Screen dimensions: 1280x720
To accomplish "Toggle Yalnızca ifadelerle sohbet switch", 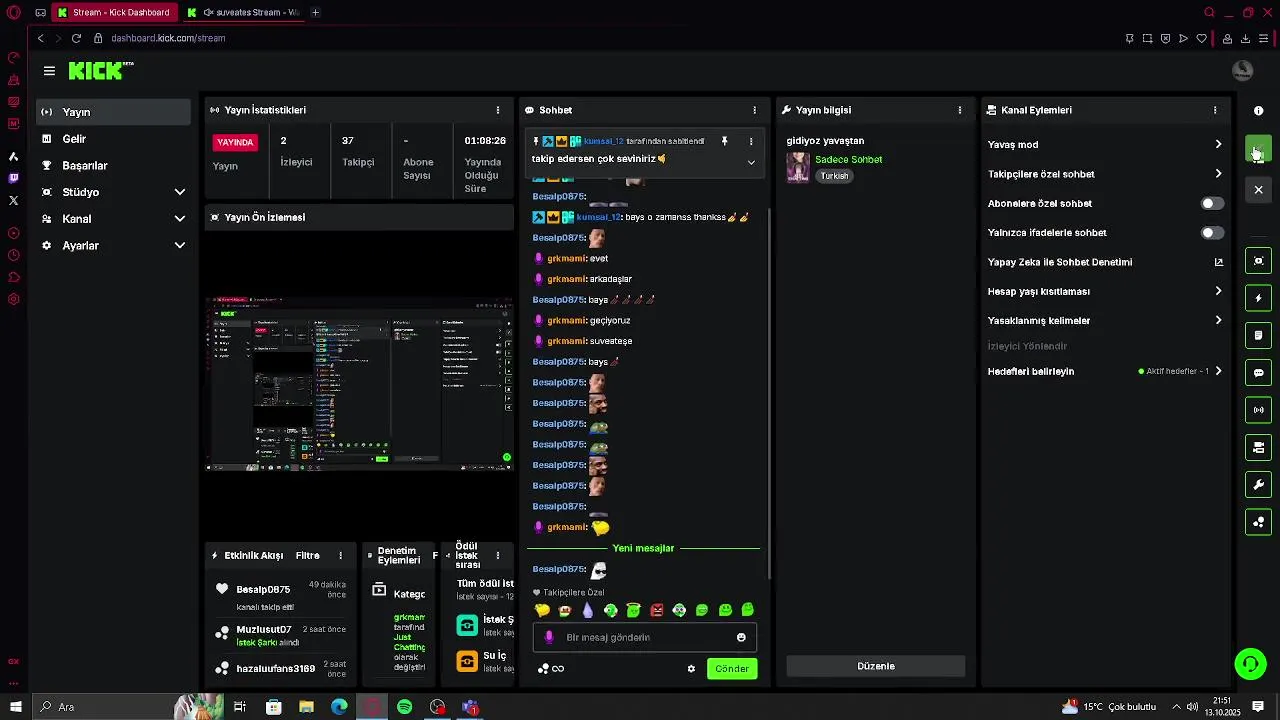I will 1212,233.
